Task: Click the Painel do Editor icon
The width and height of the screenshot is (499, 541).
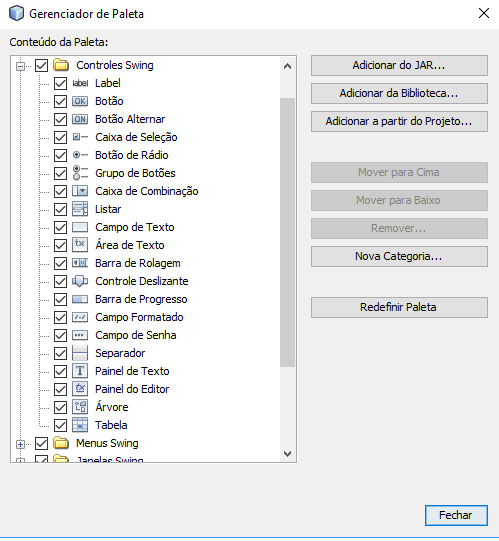Action: pos(80,389)
